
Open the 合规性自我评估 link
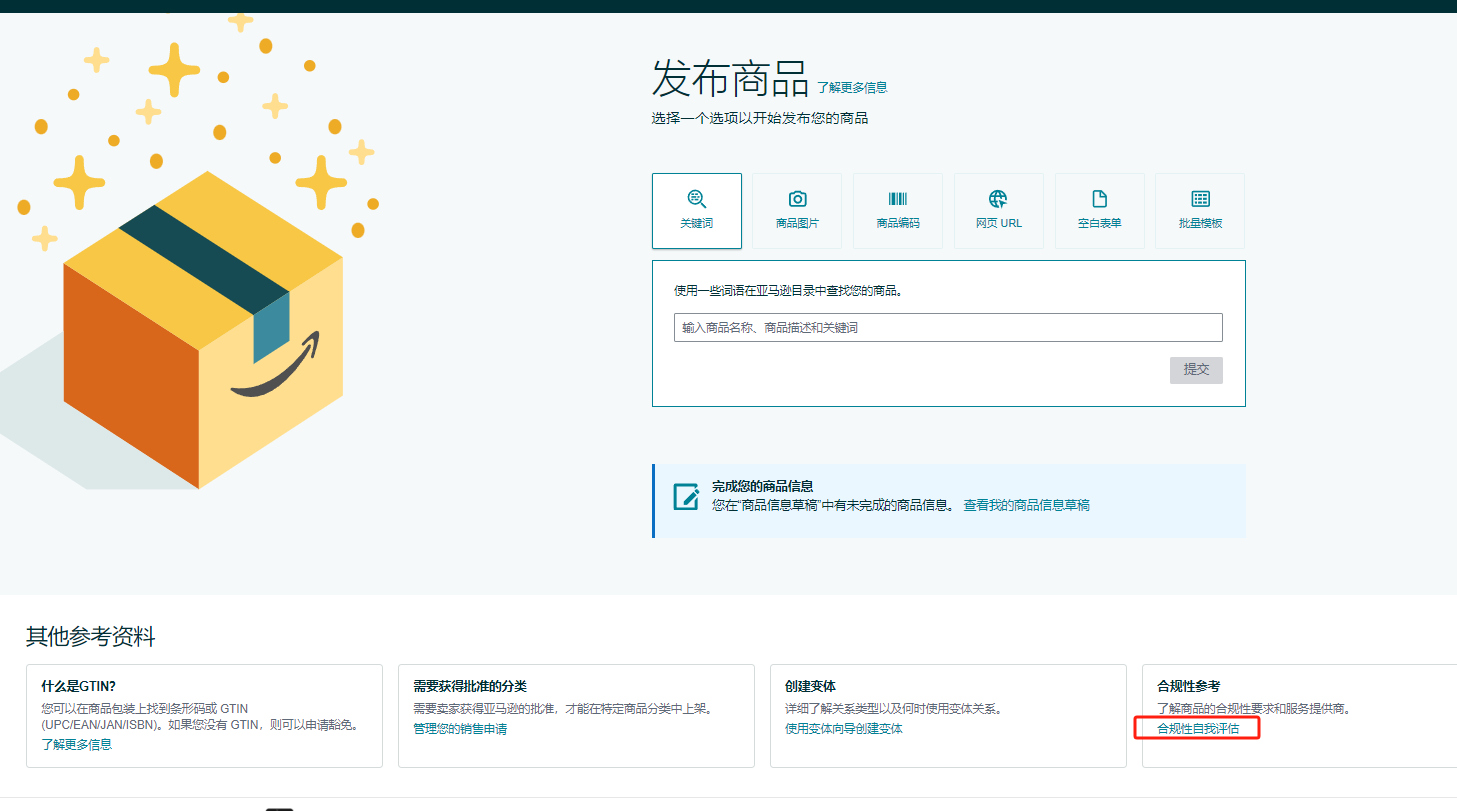(1198, 729)
